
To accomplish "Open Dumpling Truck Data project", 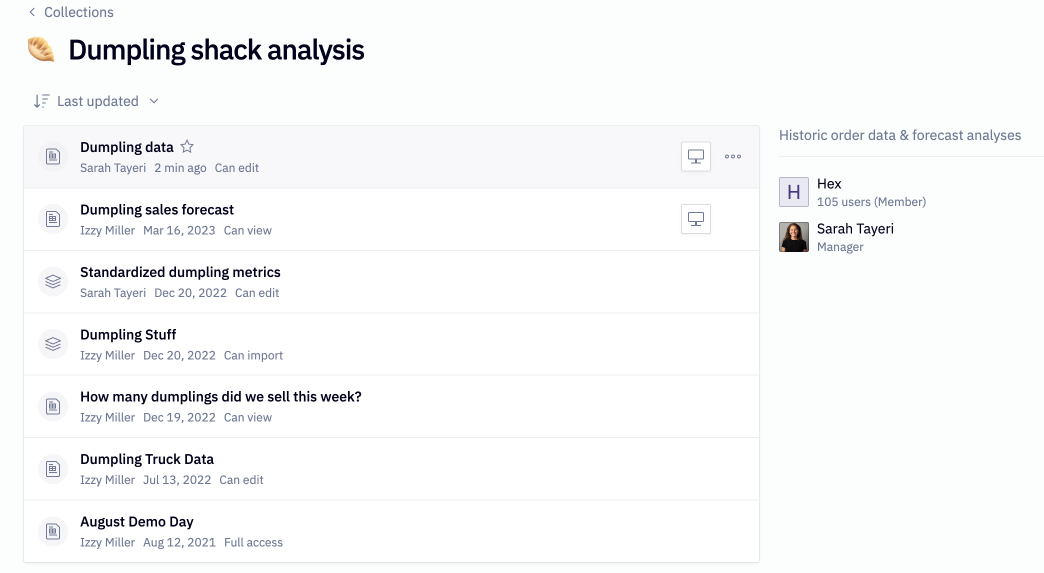I will pyautogui.click(x=147, y=459).
